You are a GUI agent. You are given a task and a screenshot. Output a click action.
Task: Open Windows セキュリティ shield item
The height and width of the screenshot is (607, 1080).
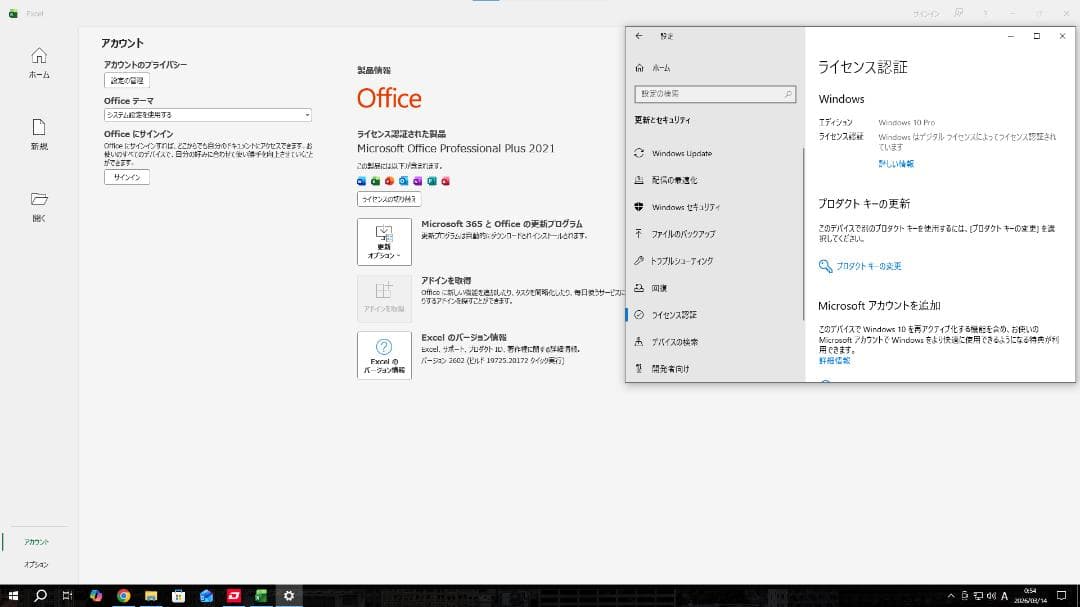(x=685, y=207)
